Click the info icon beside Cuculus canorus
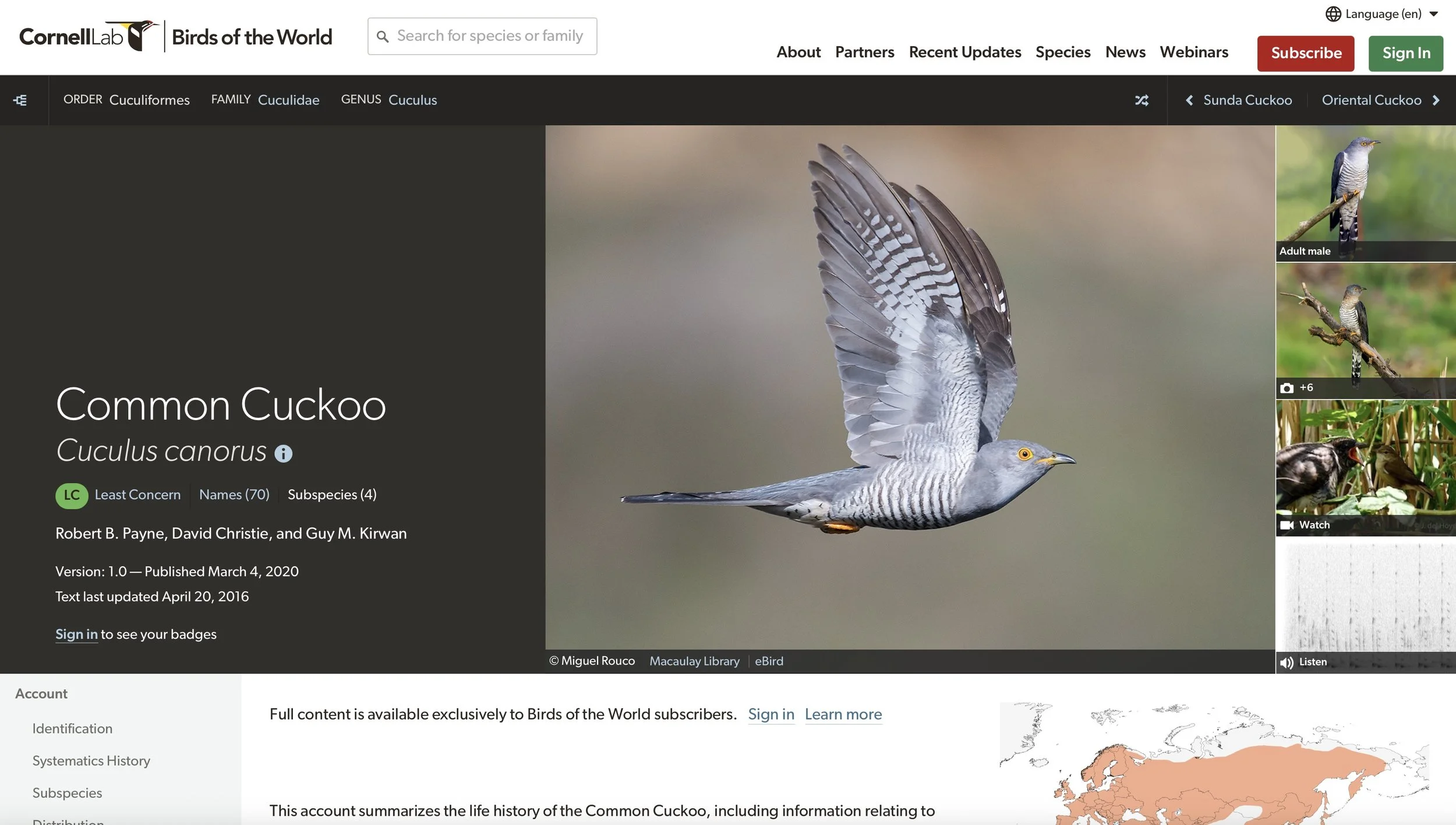The width and height of the screenshot is (1456, 825). 284,453
